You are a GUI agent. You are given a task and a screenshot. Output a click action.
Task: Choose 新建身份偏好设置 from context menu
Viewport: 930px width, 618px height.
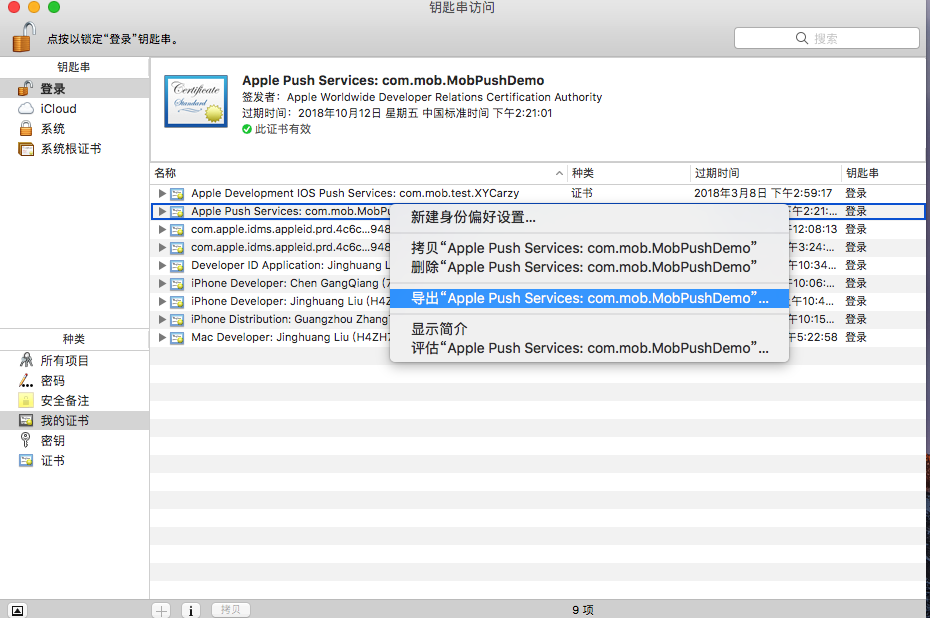click(x=589, y=217)
